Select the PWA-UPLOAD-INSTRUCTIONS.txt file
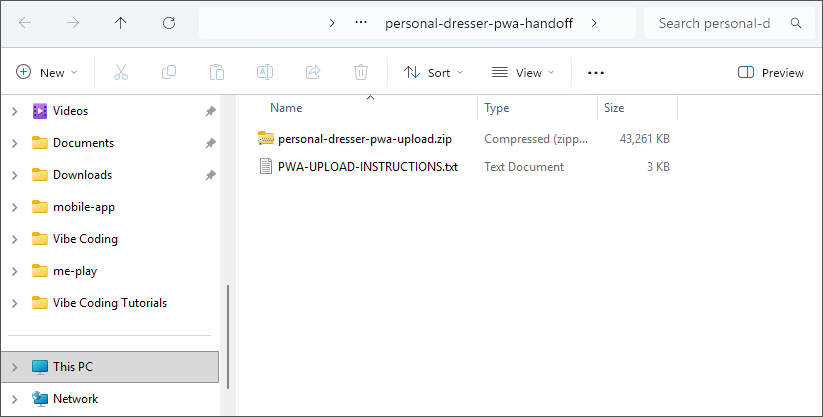 pos(368,166)
